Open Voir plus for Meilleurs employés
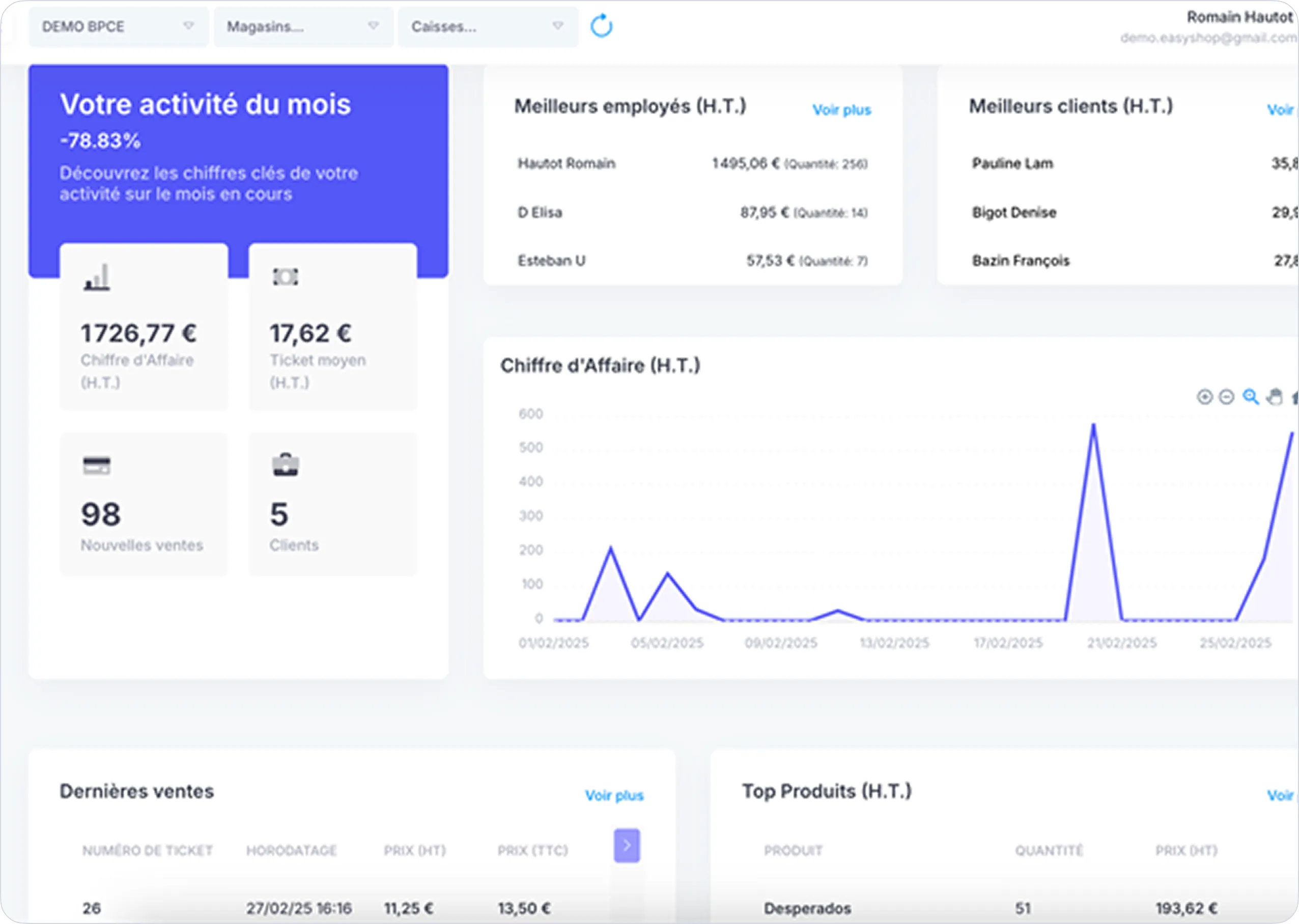 [x=842, y=110]
